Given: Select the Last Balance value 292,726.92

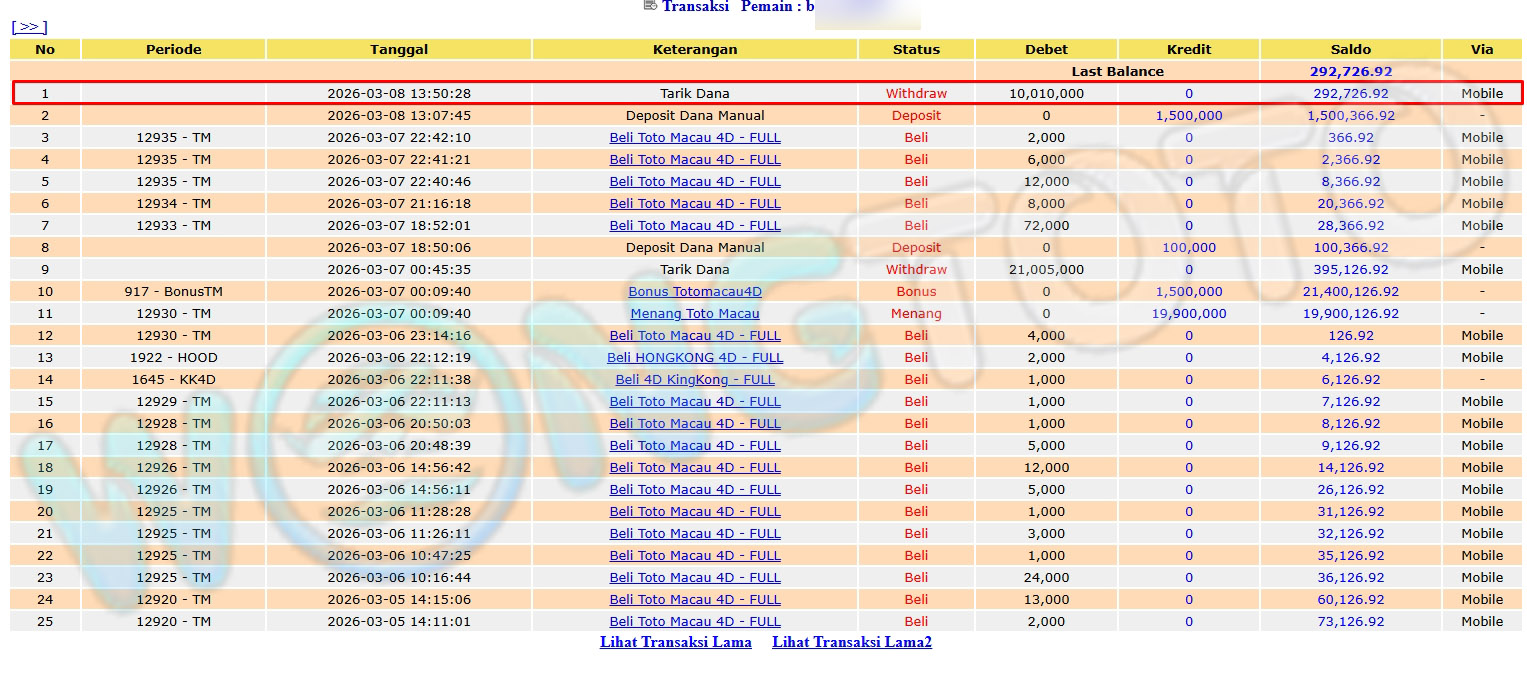Looking at the screenshot, I should point(1350,72).
